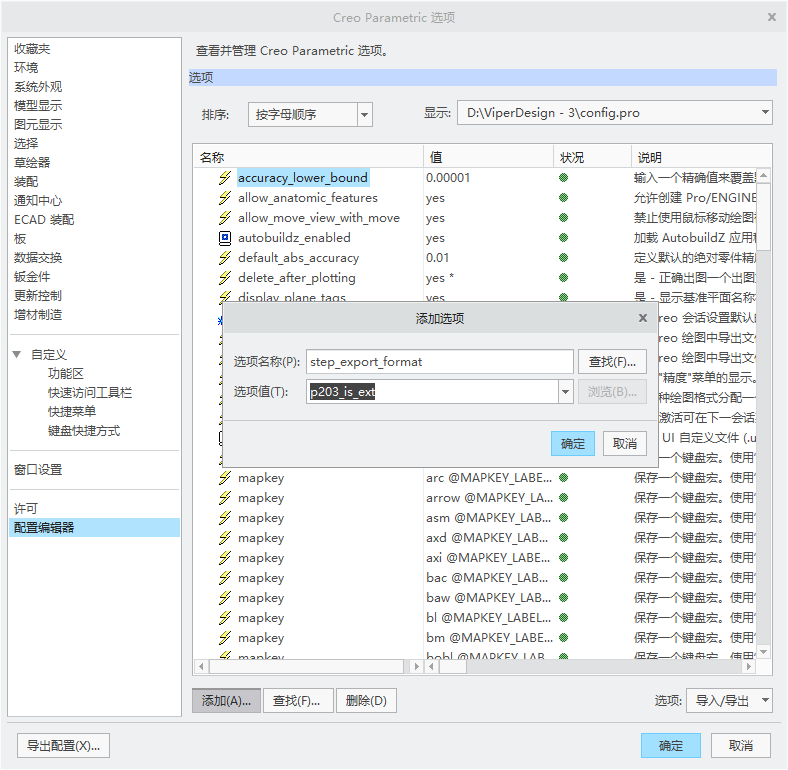The image size is (788, 770).
Task: Click the 删除(D) button
Action: coord(366,701)
